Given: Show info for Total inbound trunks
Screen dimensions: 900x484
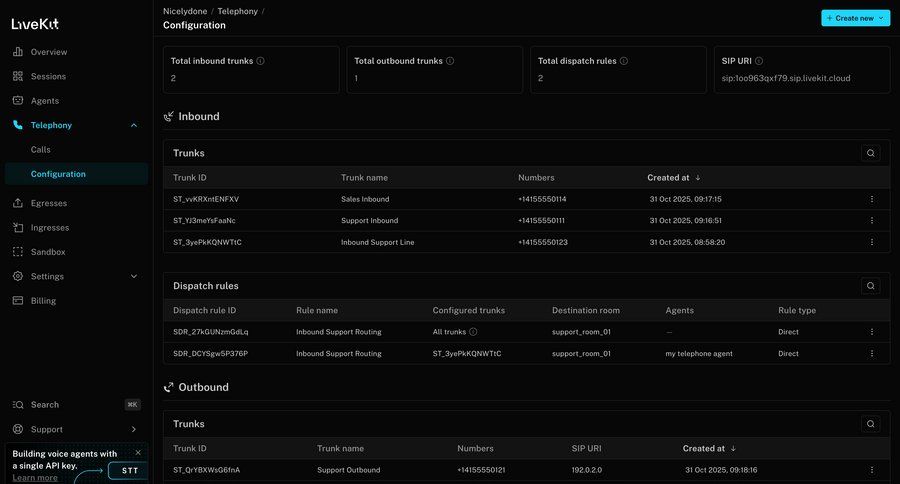Looking at the screenshot, I should pos(261,61).
